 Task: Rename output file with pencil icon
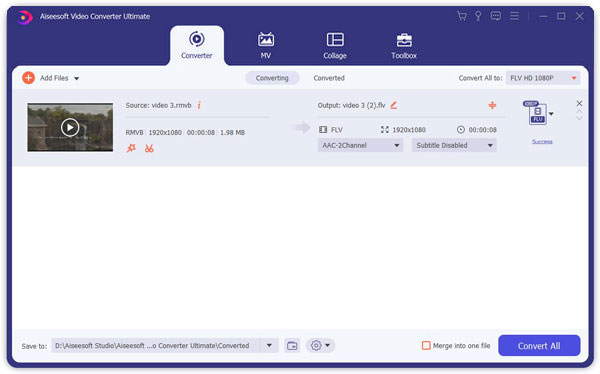(393, 105)
